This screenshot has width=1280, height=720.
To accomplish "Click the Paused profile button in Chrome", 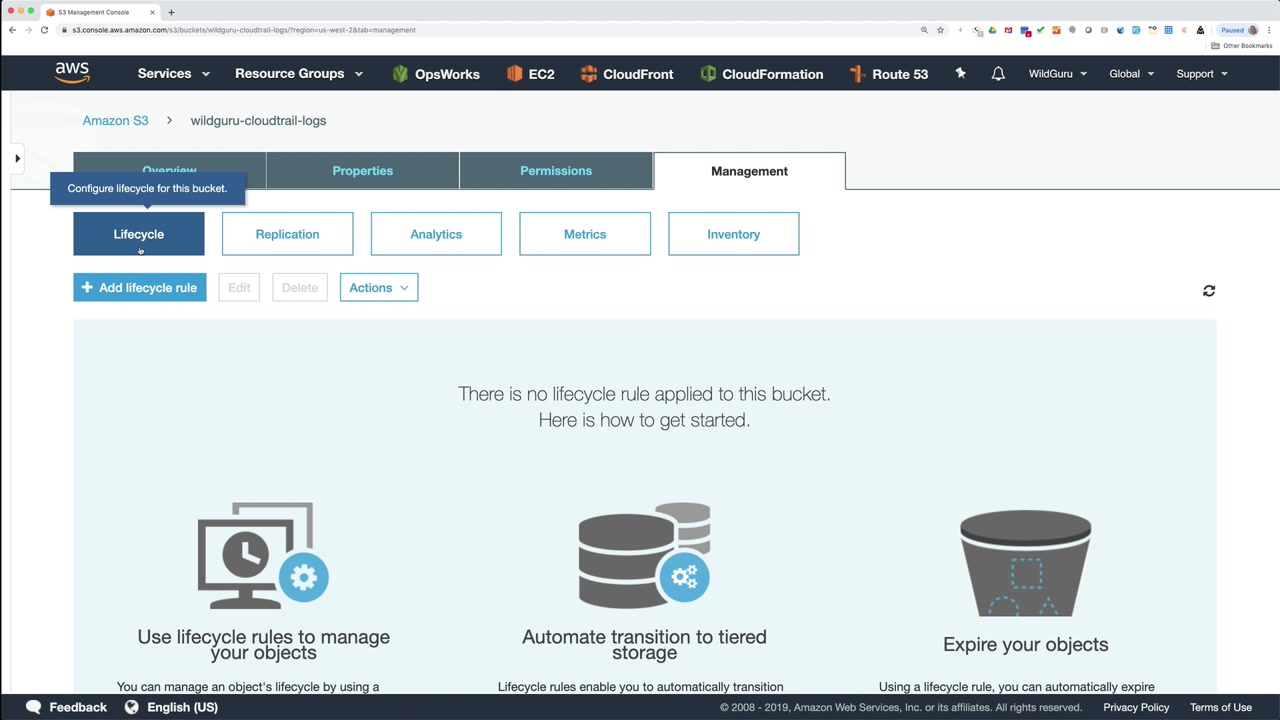I will (1239, 30).
